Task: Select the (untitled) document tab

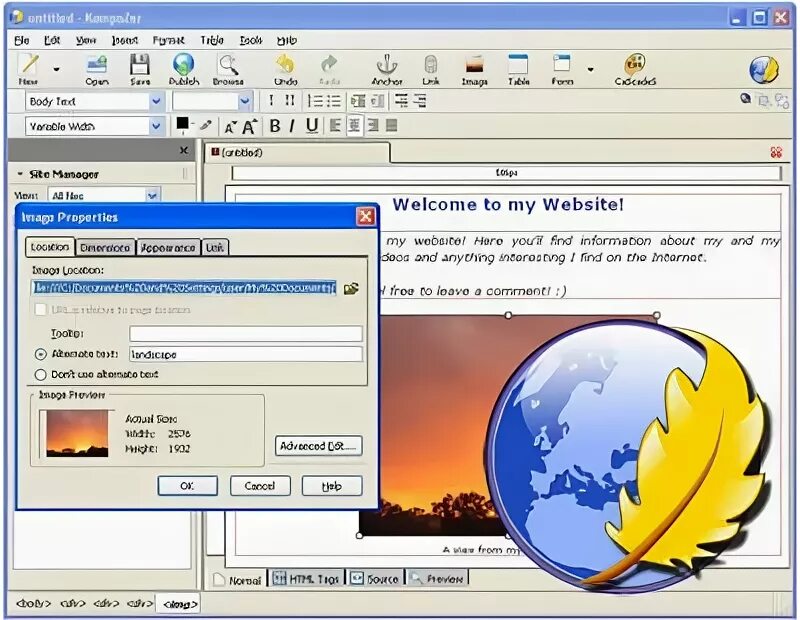Action: (297, 152)
